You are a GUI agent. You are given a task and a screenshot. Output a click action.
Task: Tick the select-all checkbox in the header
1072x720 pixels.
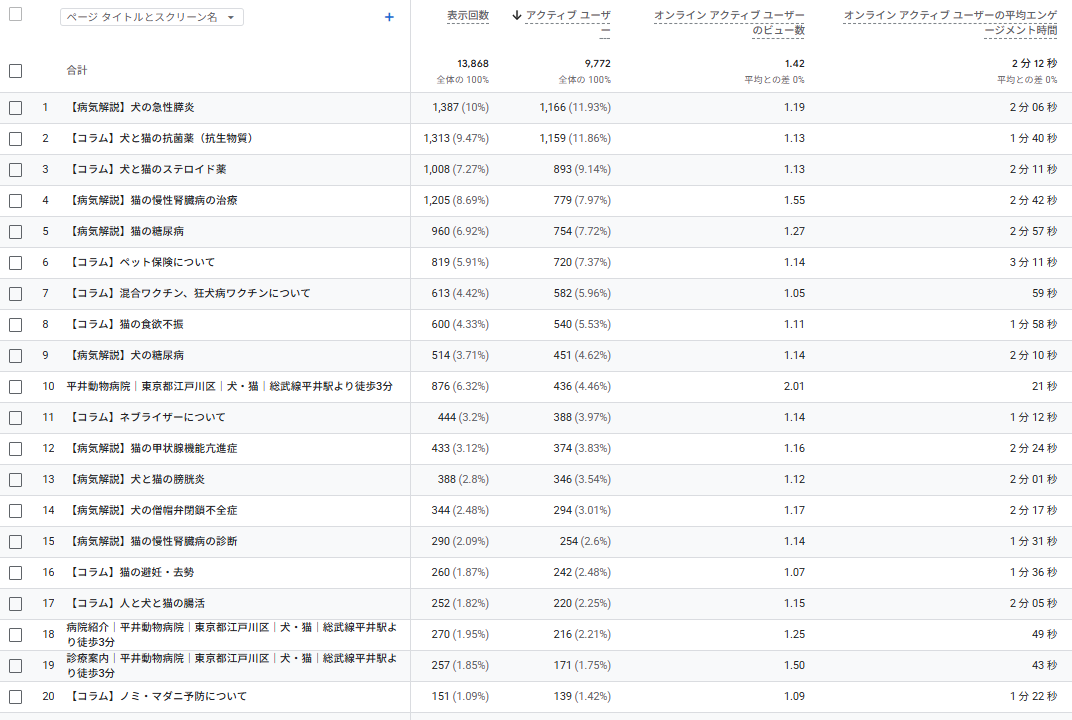tap(16, 14)
